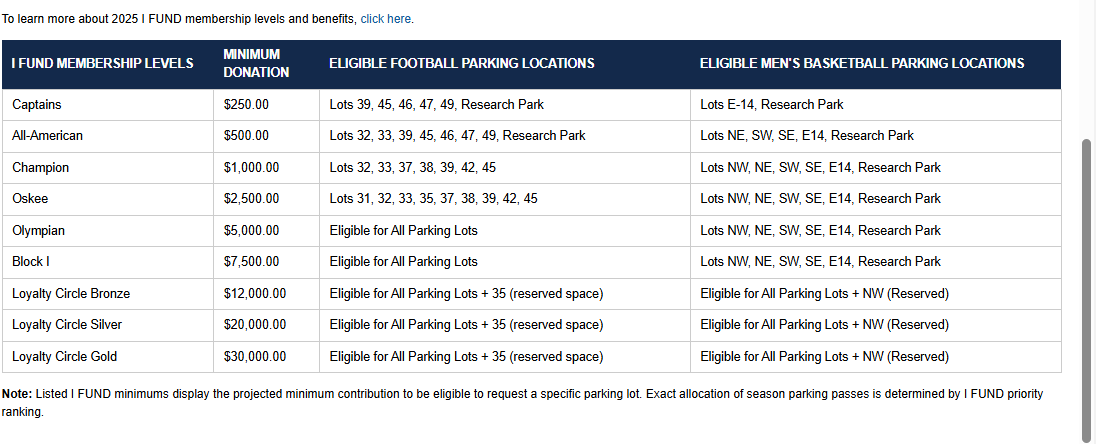This screenshot has height=444, width=1096.
Task: Select the "Block I" membership level cell
Action: 31,261
